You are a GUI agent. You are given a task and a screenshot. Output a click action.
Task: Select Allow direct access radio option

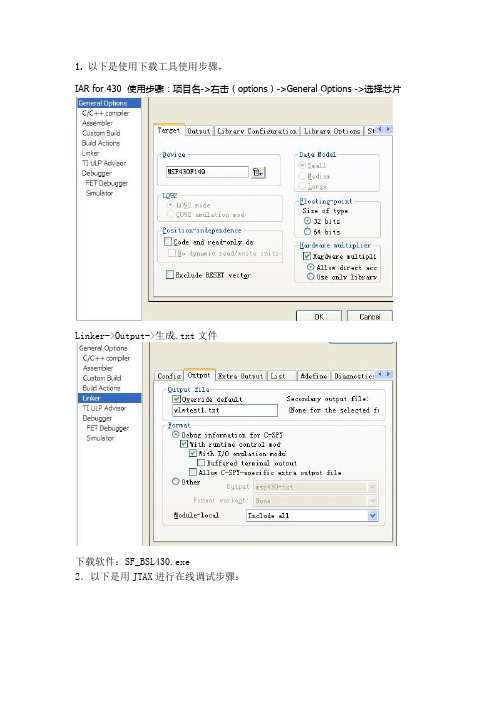click(310, 267)
